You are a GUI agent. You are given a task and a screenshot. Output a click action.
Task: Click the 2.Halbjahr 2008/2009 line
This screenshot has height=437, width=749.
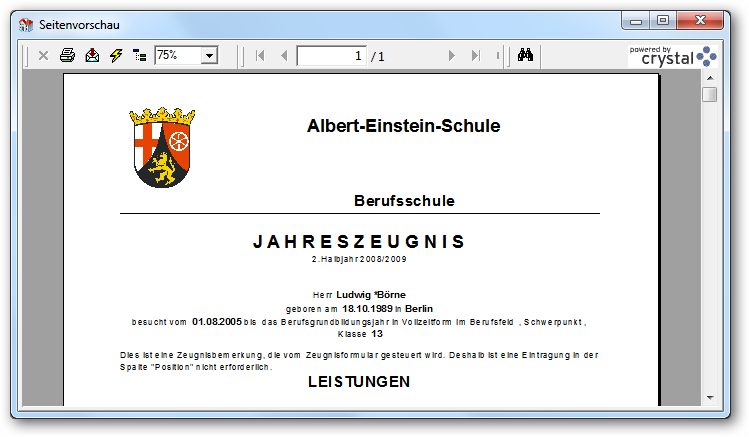[x=359, y=259]
